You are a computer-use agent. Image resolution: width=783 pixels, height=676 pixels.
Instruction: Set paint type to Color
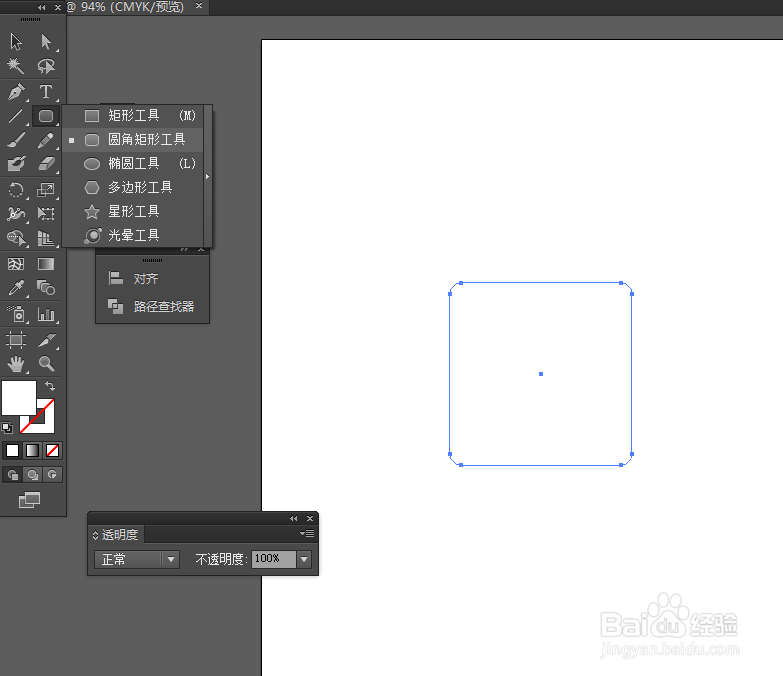click(x=12, y=450)
